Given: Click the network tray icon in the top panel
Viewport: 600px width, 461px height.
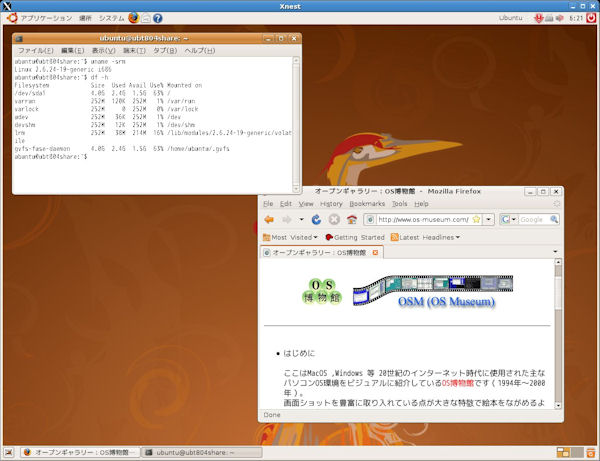Looking at the screenshot, I should coord(549,18).
